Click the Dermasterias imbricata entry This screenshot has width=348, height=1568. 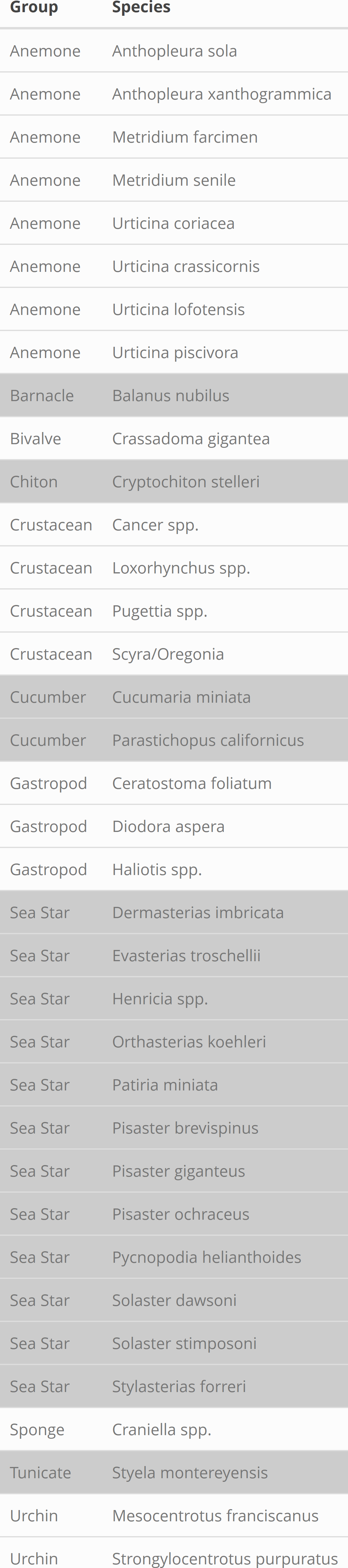tap(197, 913)
